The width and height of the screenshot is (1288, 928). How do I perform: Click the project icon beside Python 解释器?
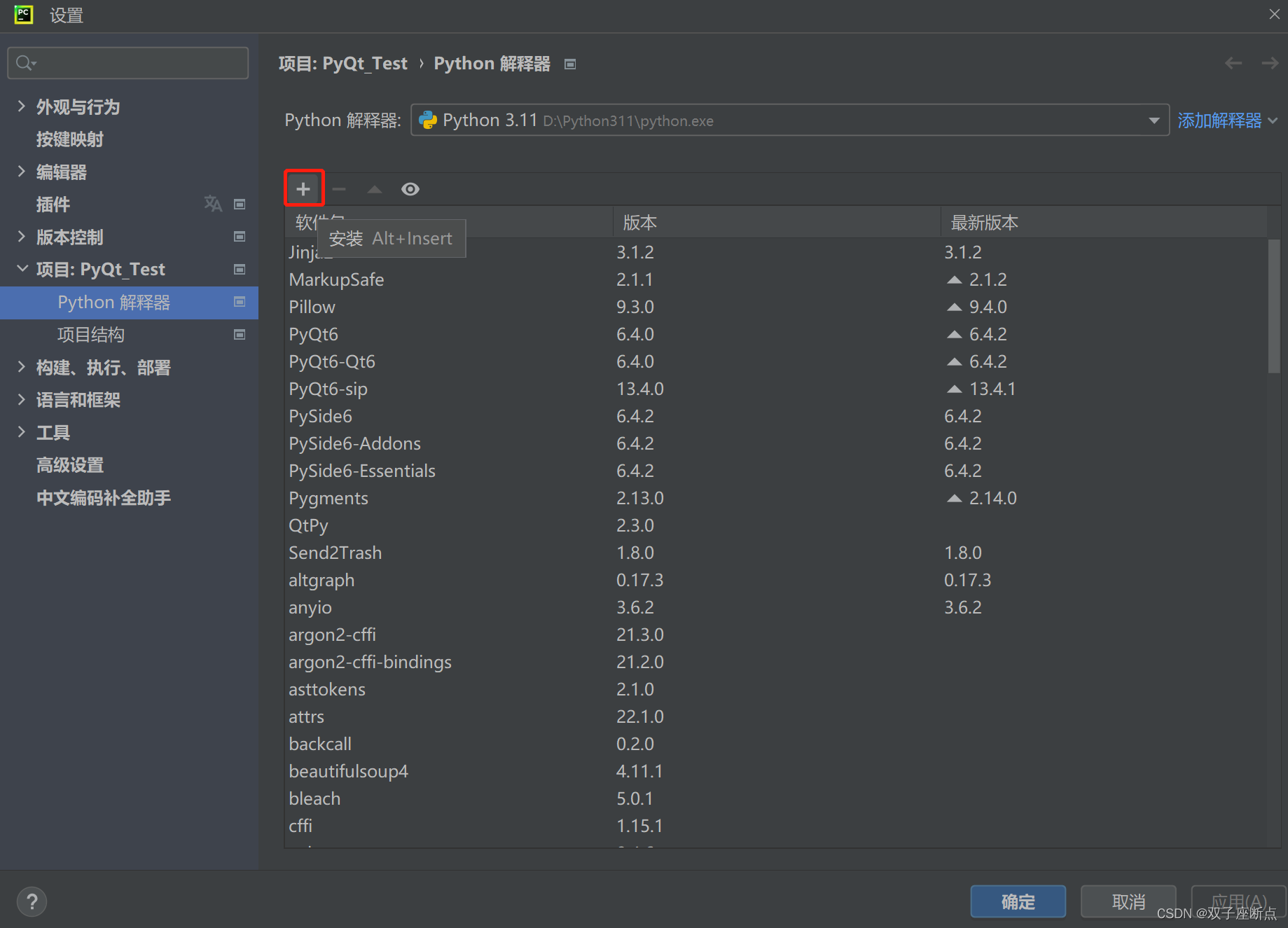tap(240, 302)
